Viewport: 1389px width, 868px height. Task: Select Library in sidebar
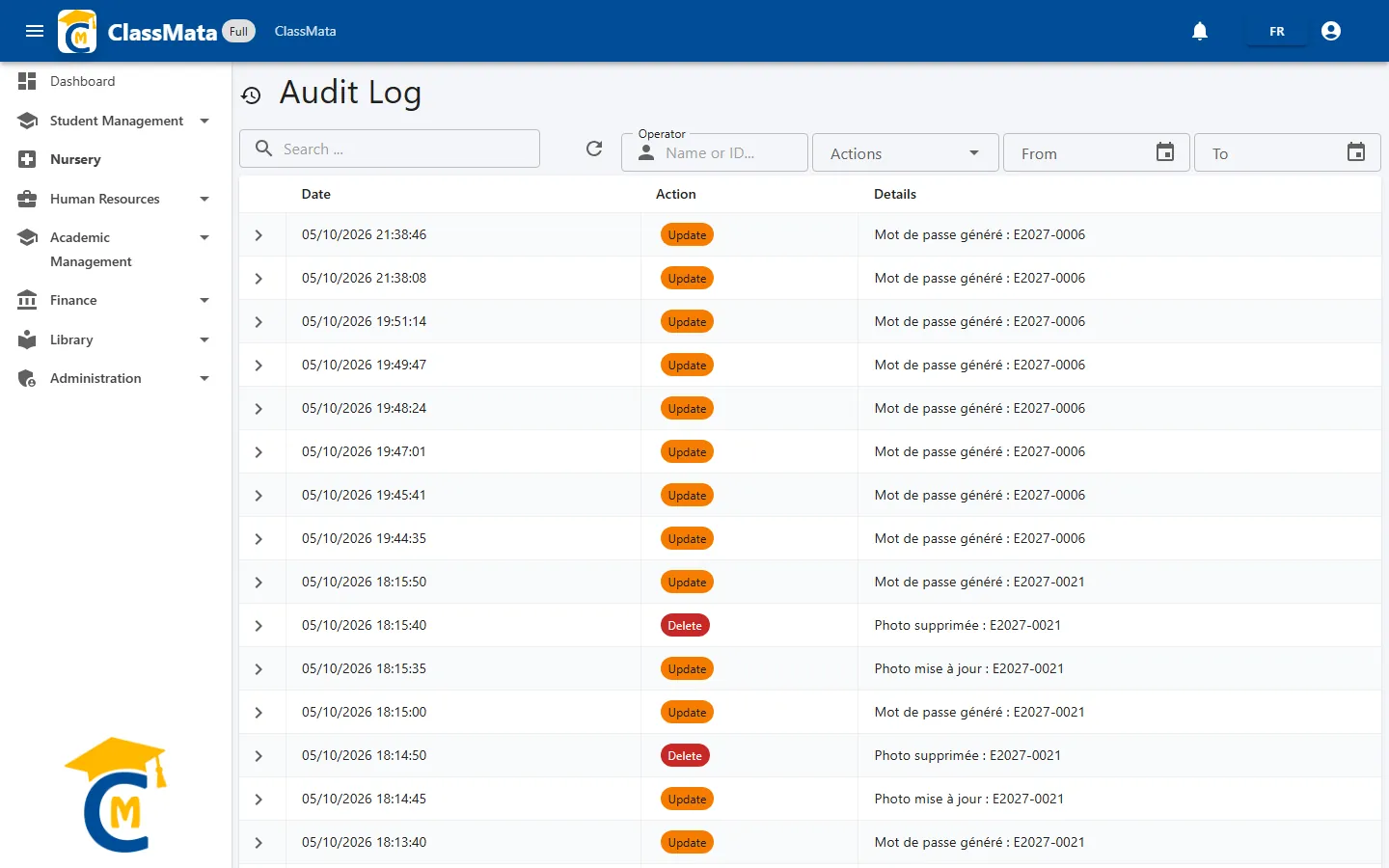[71, 339]
